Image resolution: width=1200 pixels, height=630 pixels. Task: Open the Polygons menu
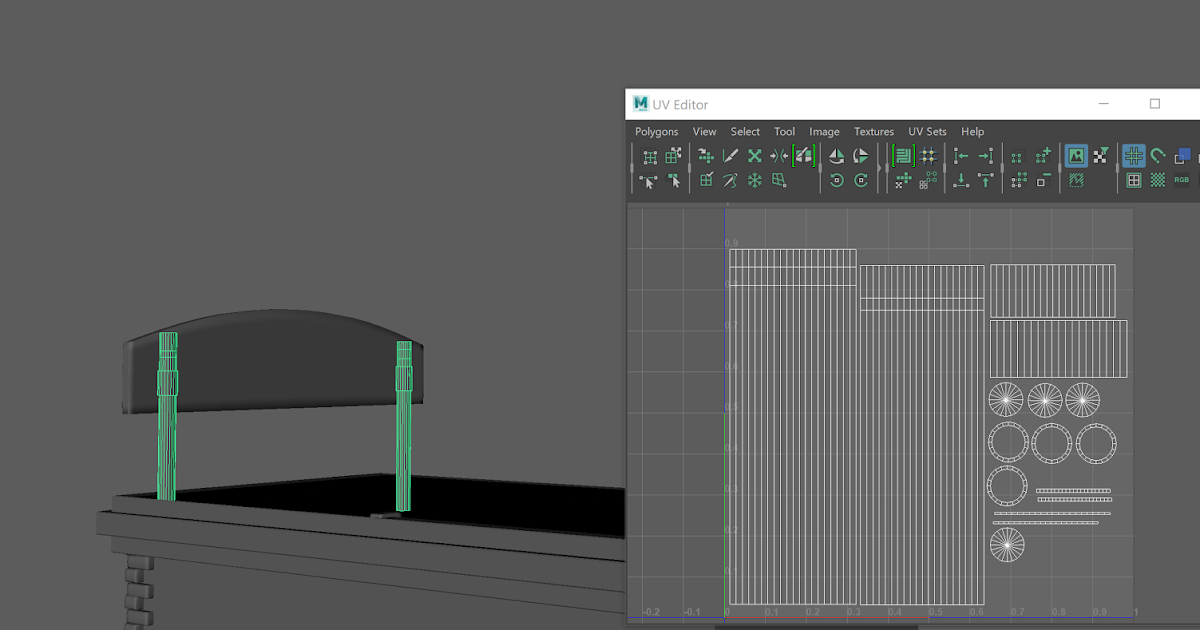tap(656, 131)
